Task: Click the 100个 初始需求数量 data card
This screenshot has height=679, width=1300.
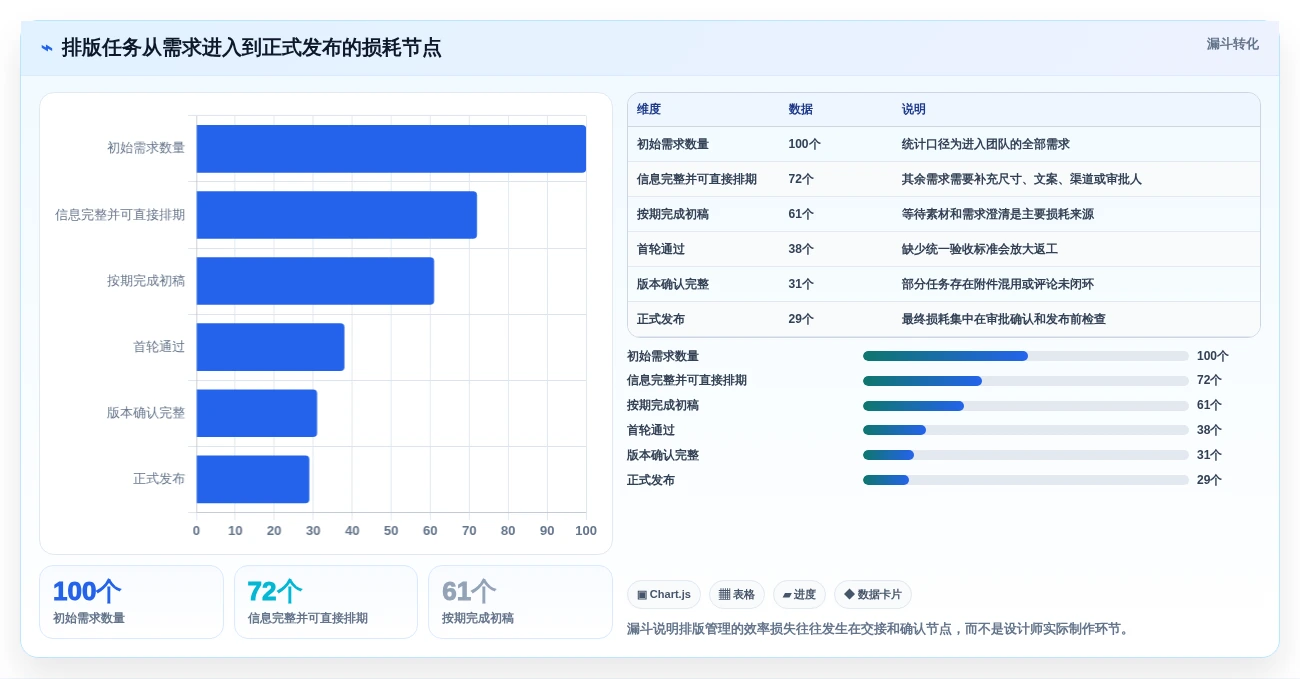Action: point(131,602)
